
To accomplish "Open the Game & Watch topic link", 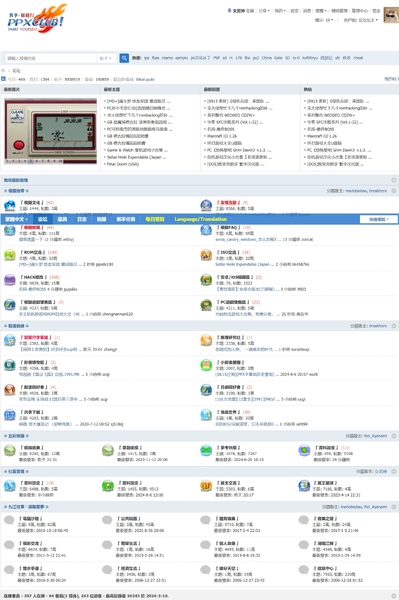I will point(137,150).
